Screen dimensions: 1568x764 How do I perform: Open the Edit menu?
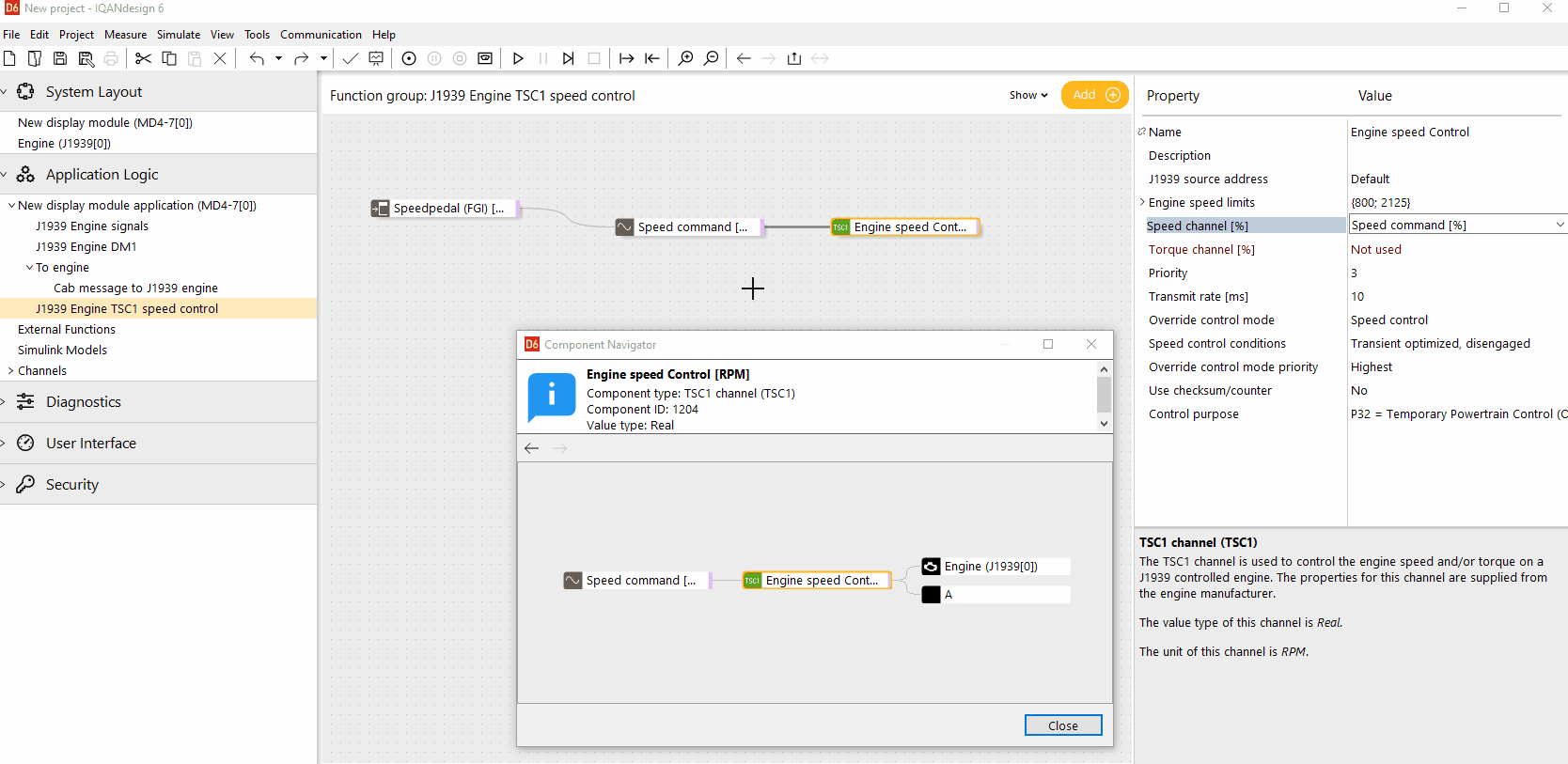coord(39,35)
